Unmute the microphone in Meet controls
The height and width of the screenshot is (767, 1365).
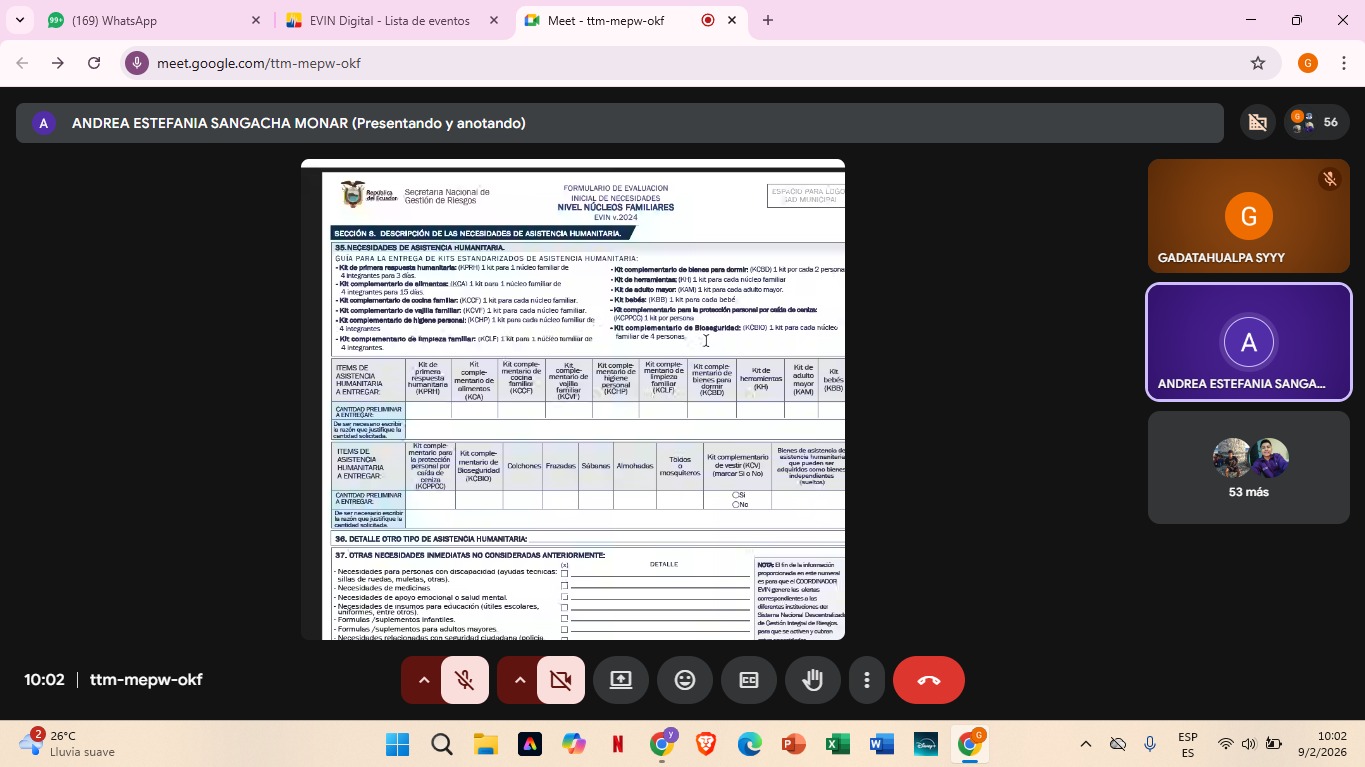(x=465, y=680)
